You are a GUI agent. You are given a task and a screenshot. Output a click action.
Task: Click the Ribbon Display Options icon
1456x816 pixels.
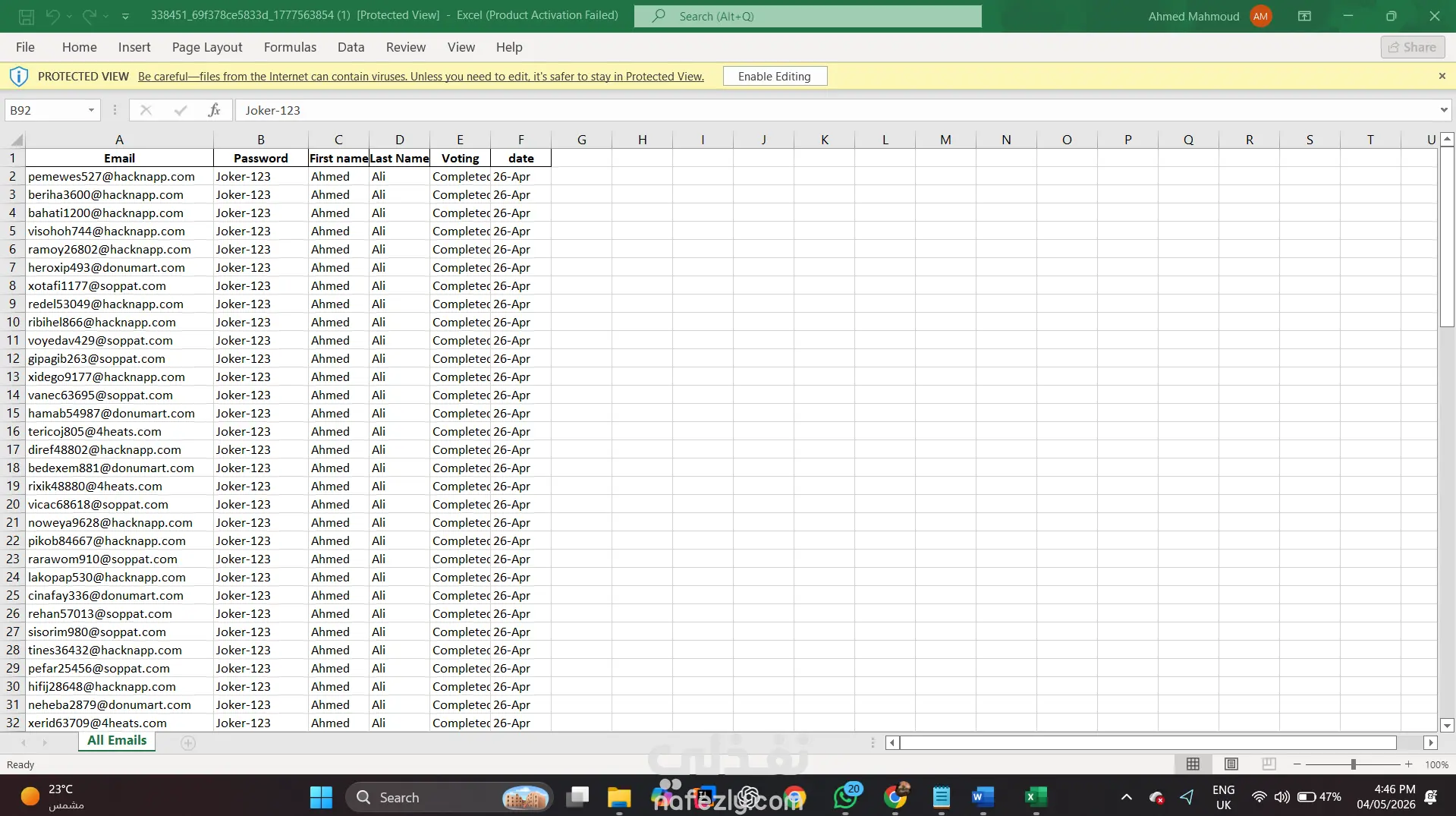click(1304, 16)
